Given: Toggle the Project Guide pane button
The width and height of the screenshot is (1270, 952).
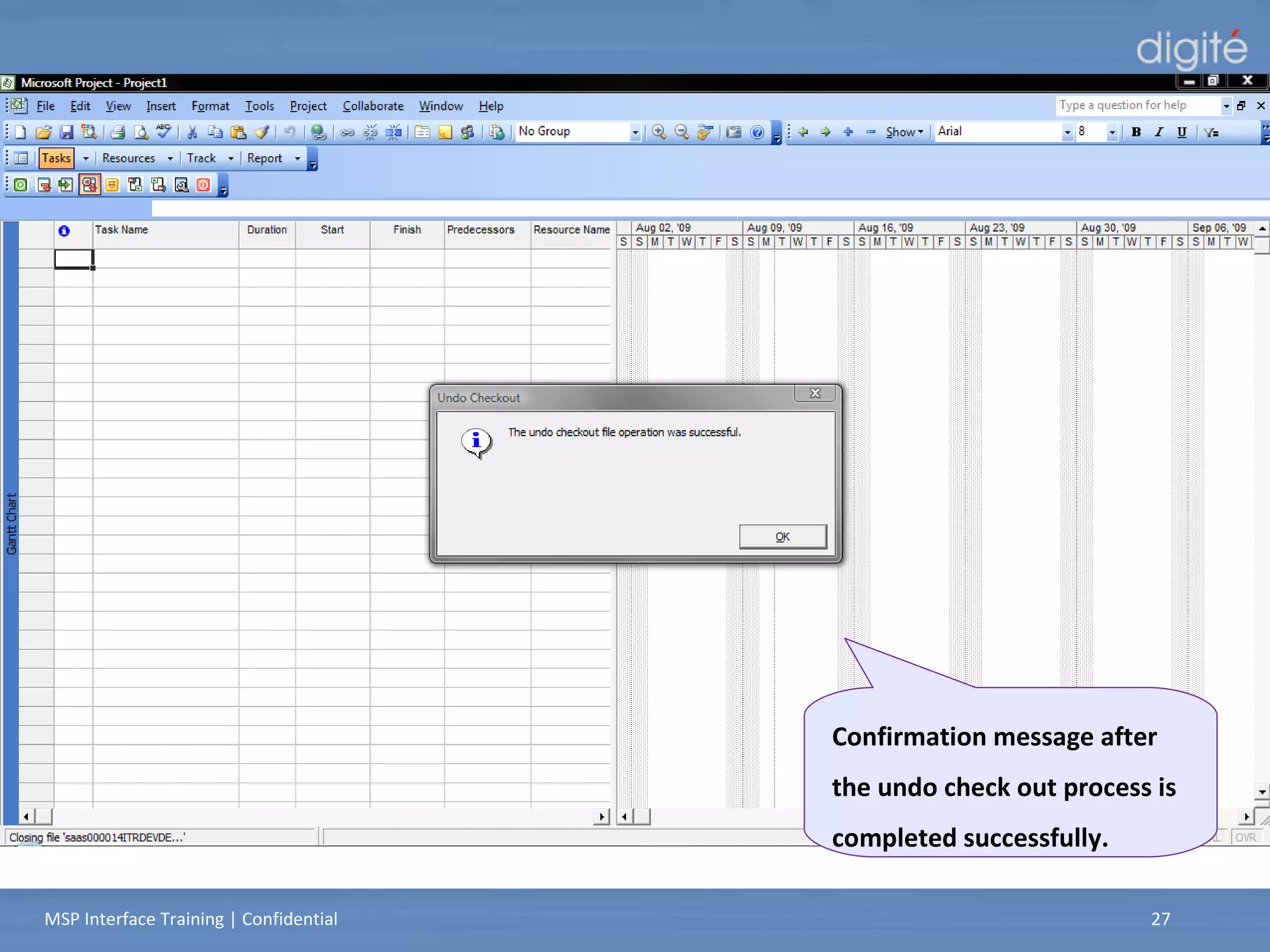Looking at the screenshot, I should (21, 158).
